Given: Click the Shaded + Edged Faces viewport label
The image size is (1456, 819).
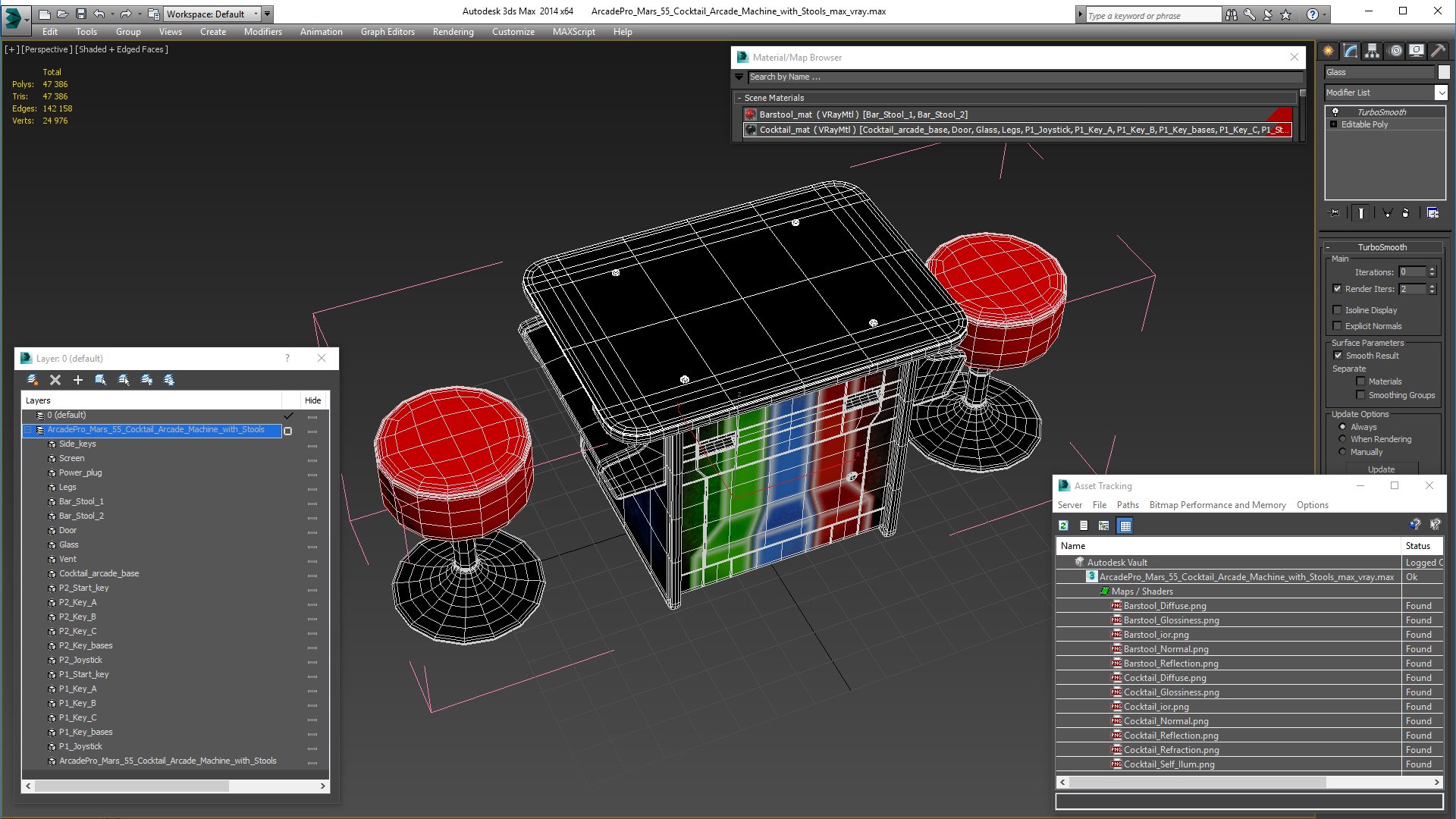Looking at the screenshot, I should coord(121,49).
